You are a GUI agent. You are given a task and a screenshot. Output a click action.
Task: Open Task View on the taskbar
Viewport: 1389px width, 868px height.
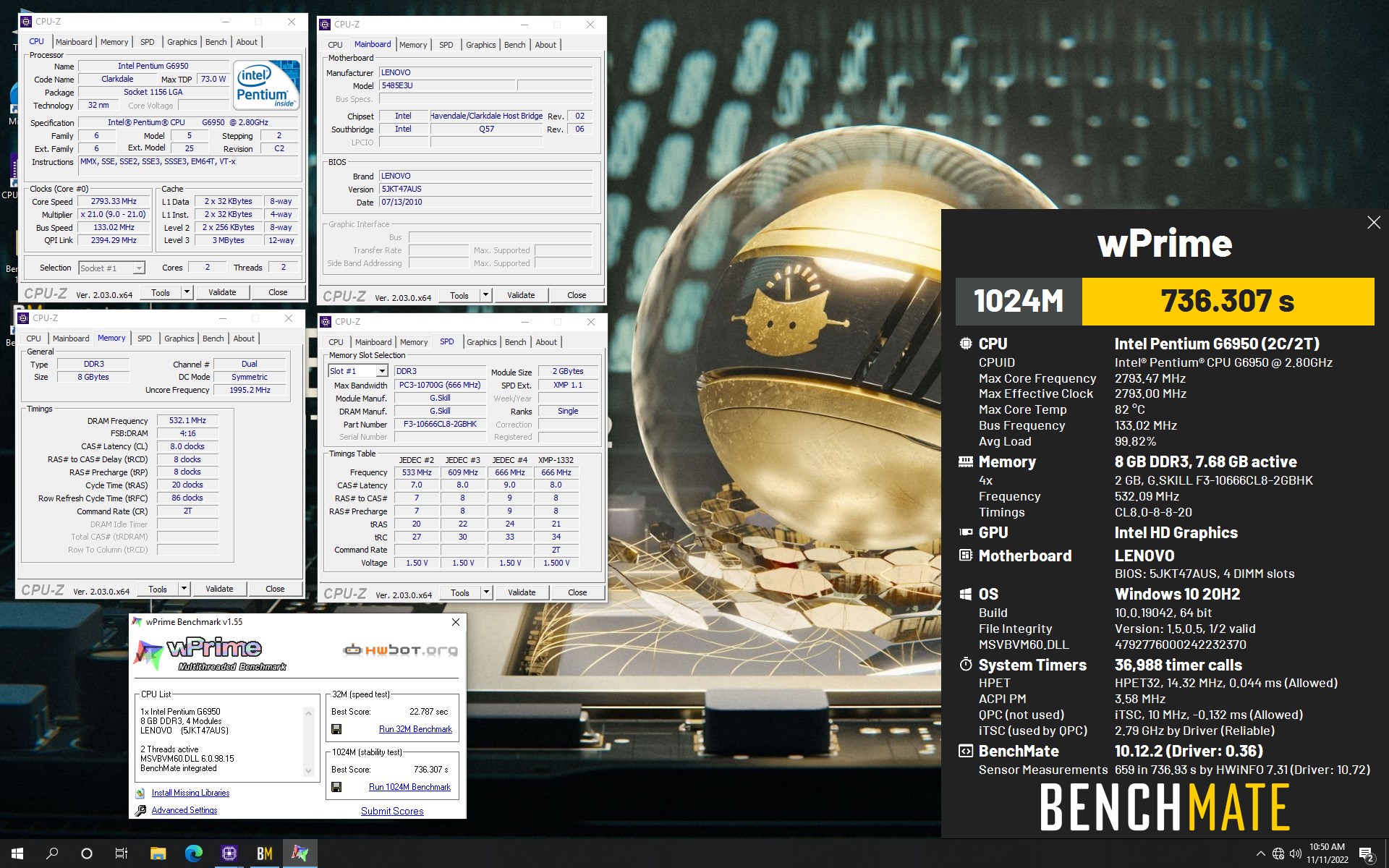tap(122, 854)
